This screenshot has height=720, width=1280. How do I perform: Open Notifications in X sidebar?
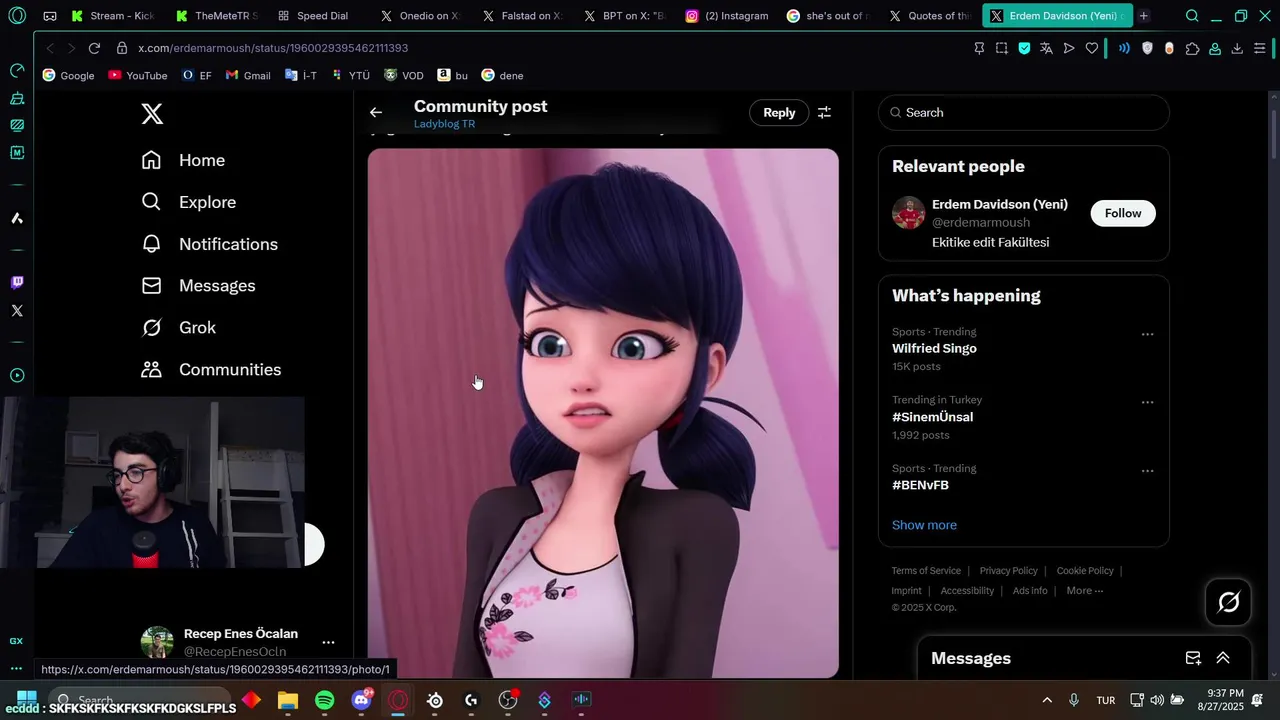[x=210, y=244]
